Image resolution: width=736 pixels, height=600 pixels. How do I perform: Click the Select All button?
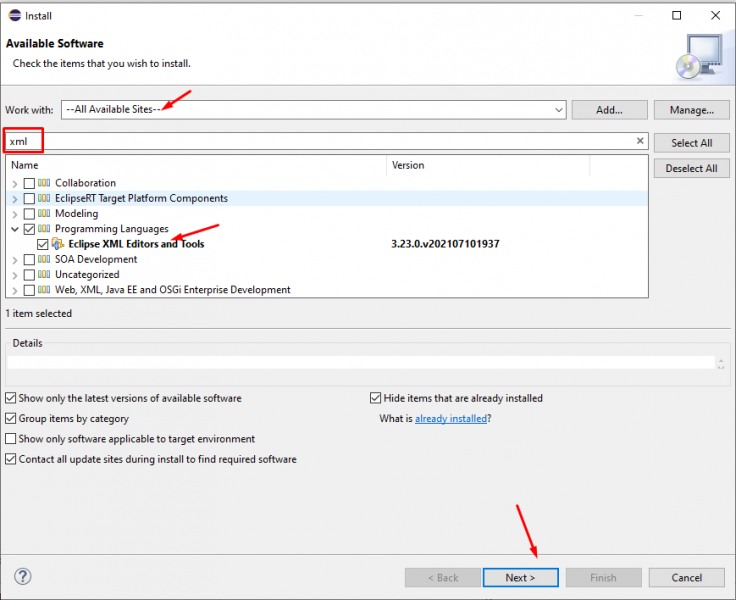click(x=691, y=143)
